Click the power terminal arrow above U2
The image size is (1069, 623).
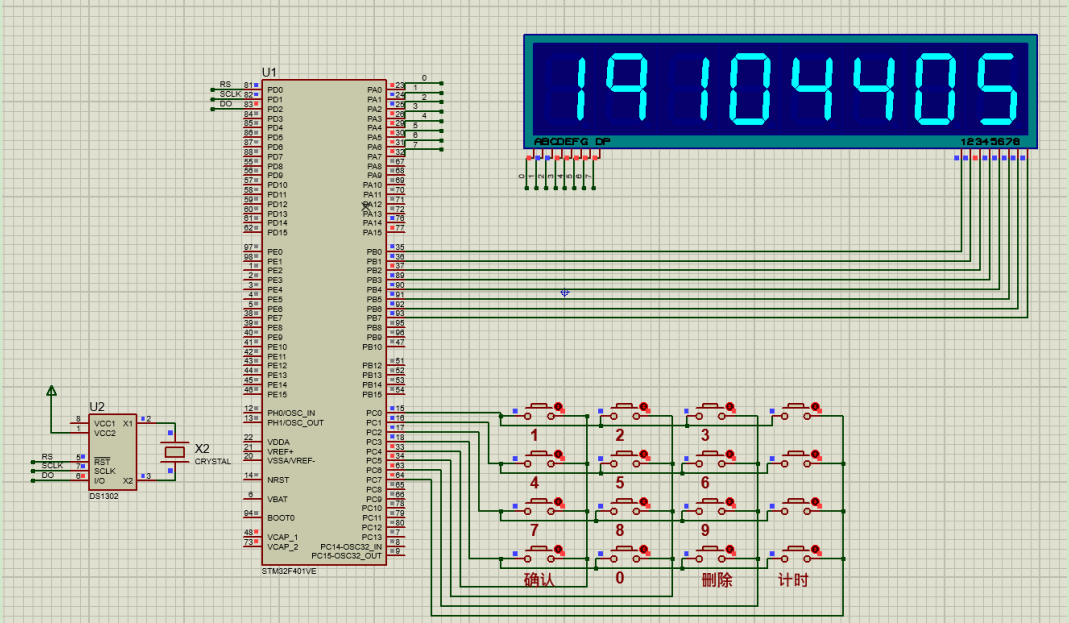pyautogui.click(x=51, y=391)
